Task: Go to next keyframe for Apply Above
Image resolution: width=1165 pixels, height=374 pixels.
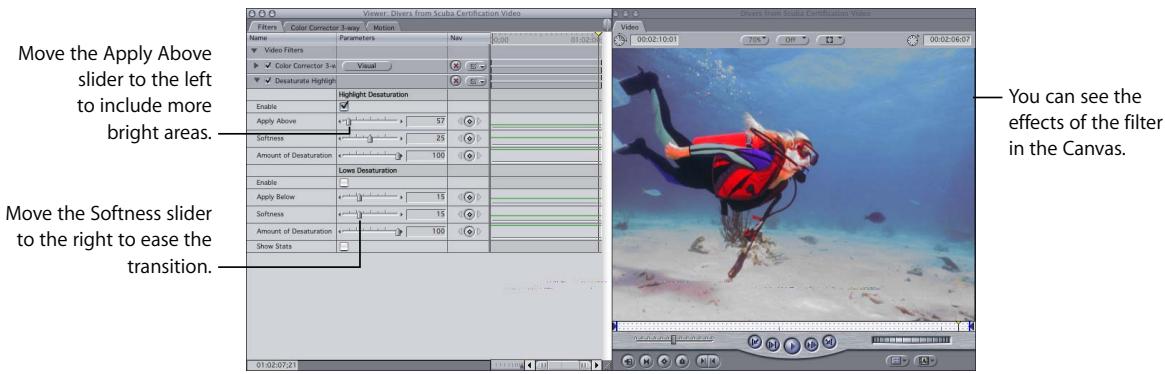Action: tap(479, 120)
